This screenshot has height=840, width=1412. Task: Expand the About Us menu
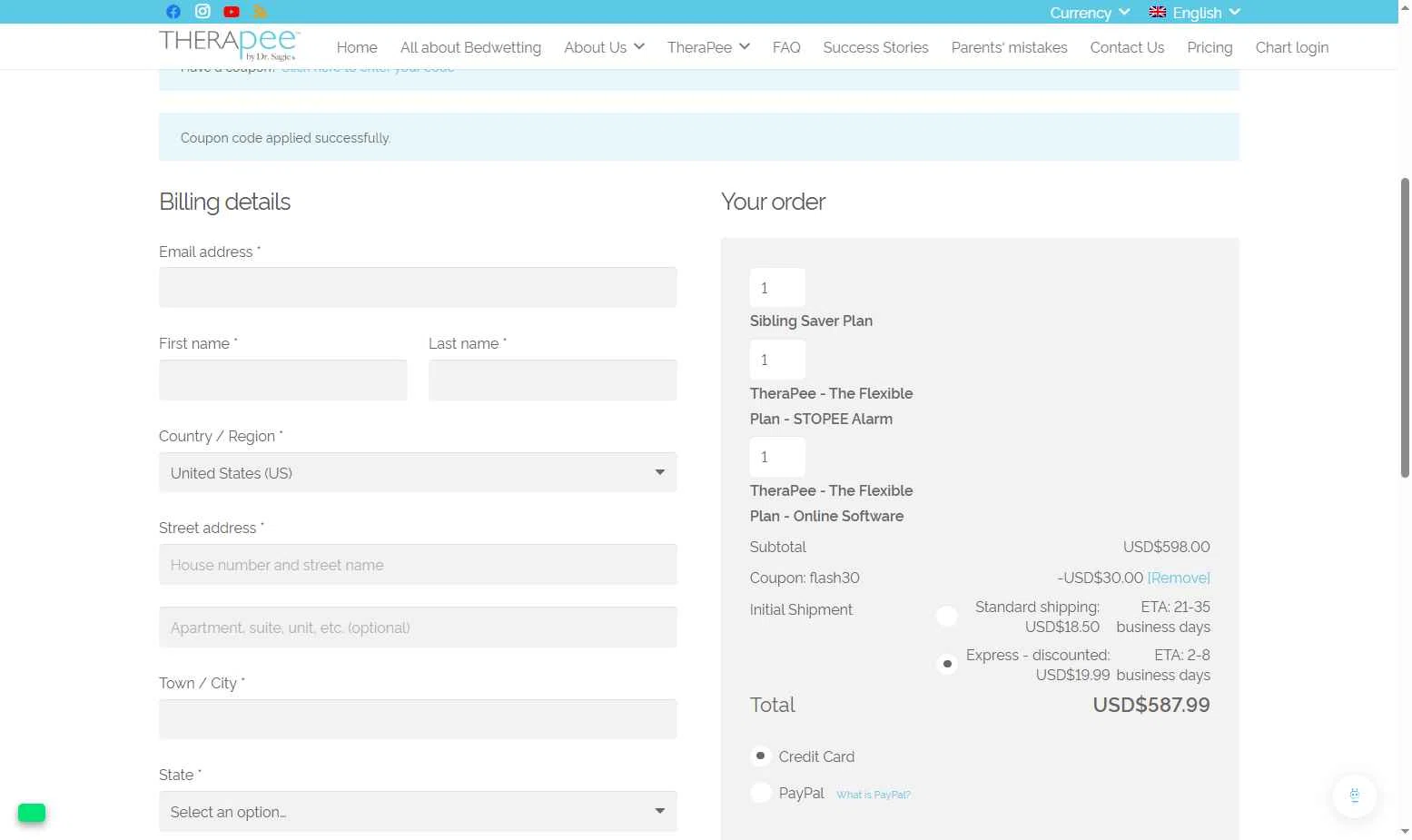pyautogui.click(x=604, y=47)
